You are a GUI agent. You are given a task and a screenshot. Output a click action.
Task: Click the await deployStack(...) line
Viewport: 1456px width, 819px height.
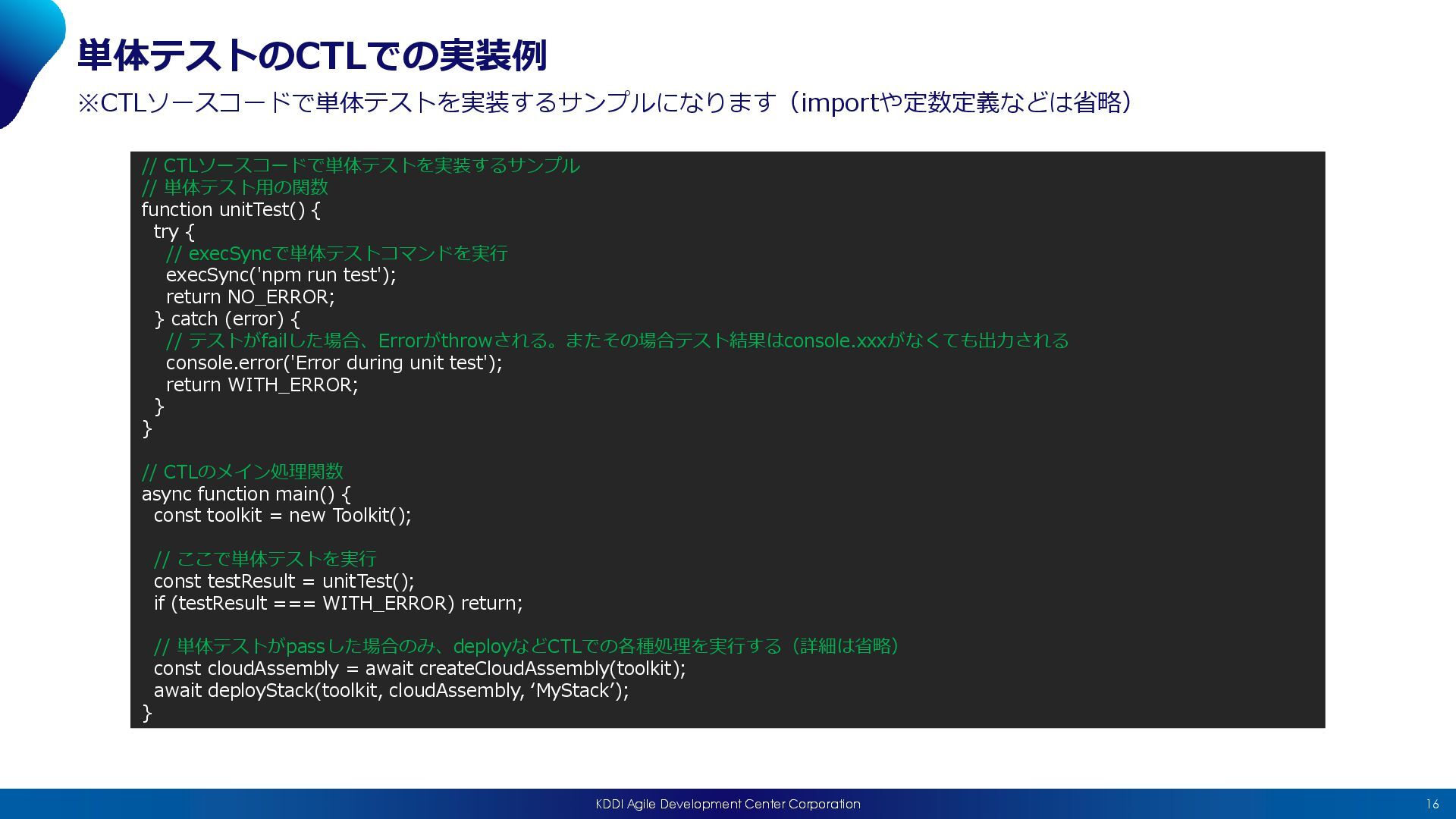(x=391, y=690)
